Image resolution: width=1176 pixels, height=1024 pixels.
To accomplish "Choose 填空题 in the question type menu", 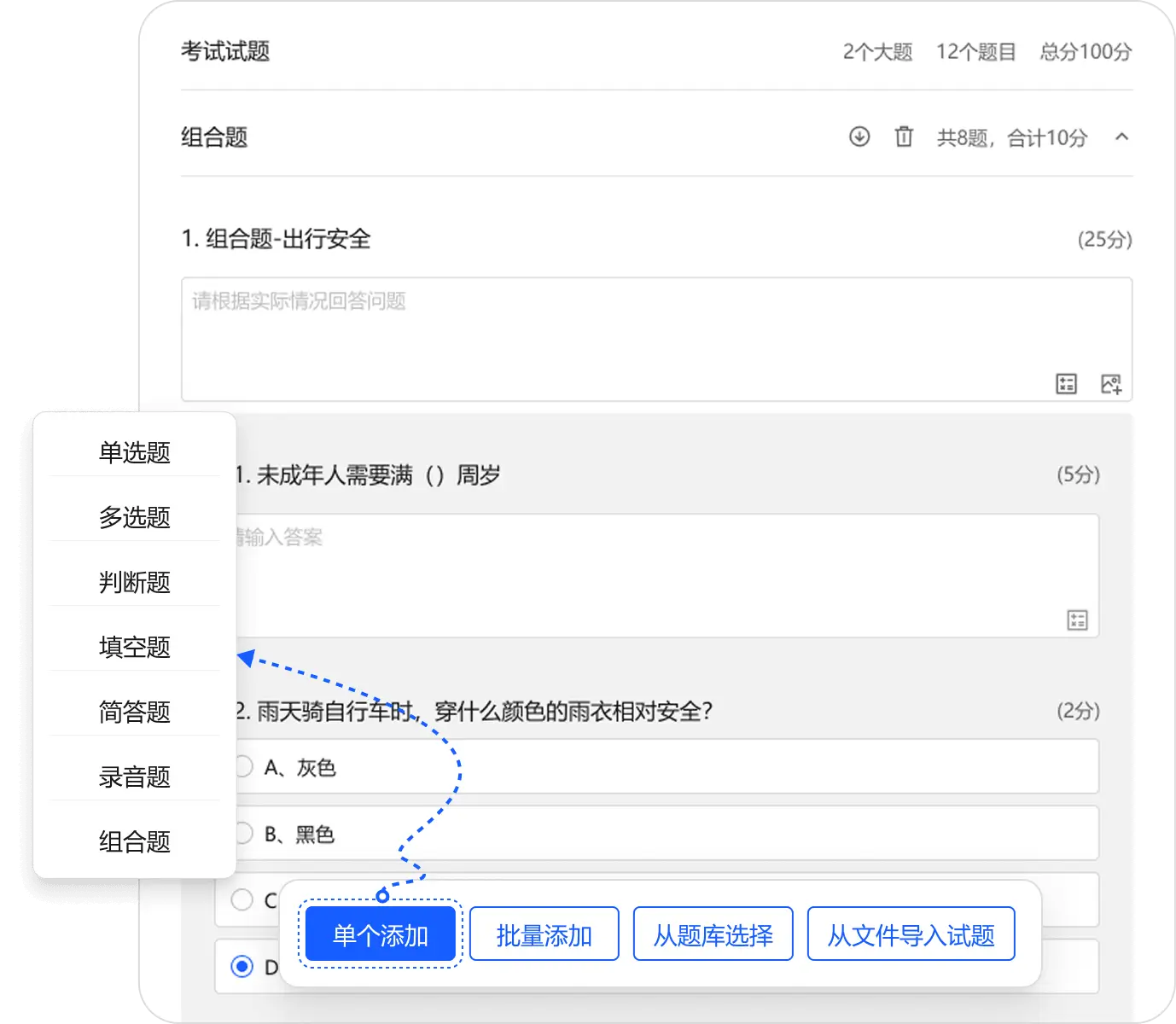I will tap(135, 647).
